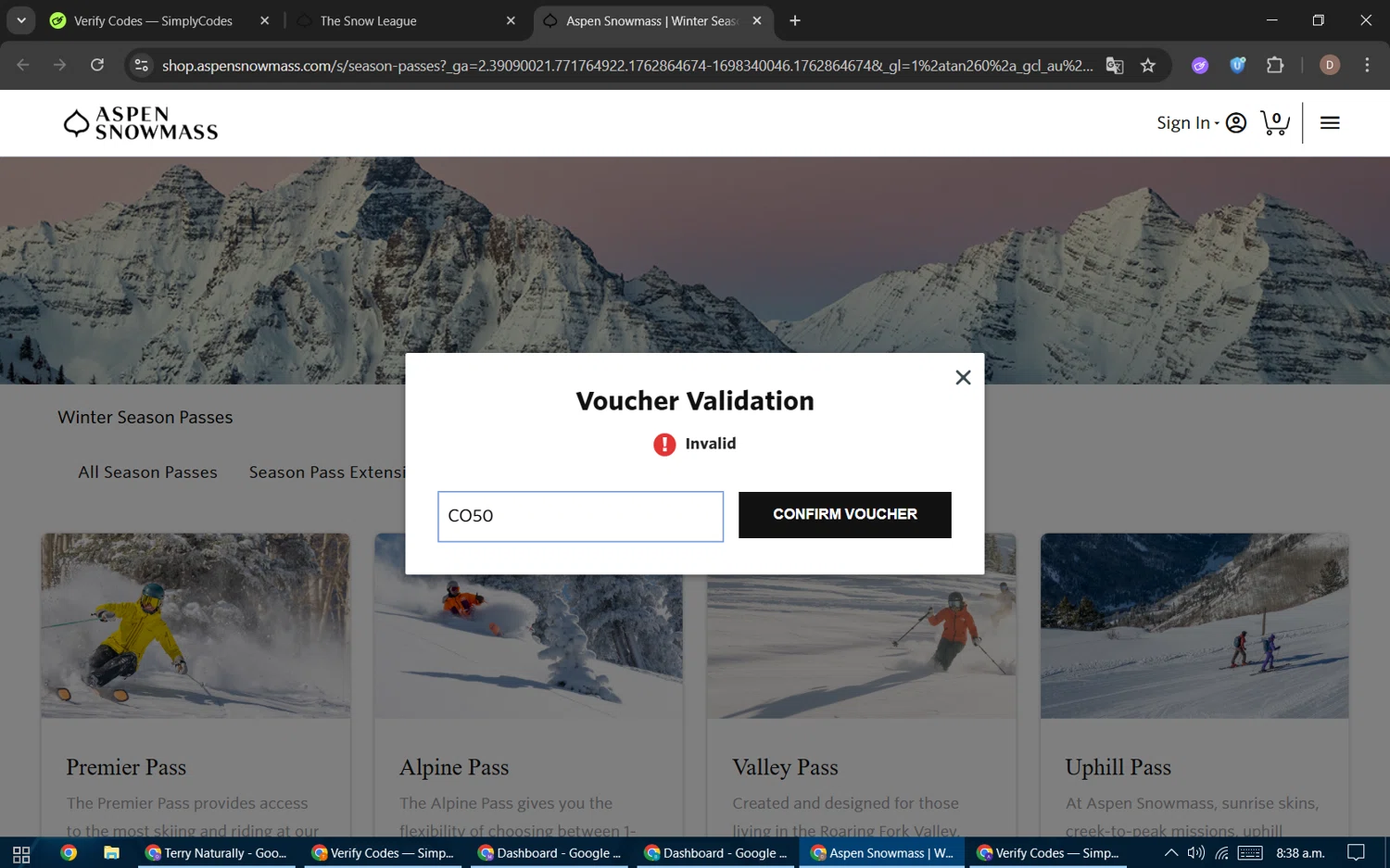Click the address bar URL
Image resolution: width=1390 pixels, height=868 pixels.
(627, 65)
